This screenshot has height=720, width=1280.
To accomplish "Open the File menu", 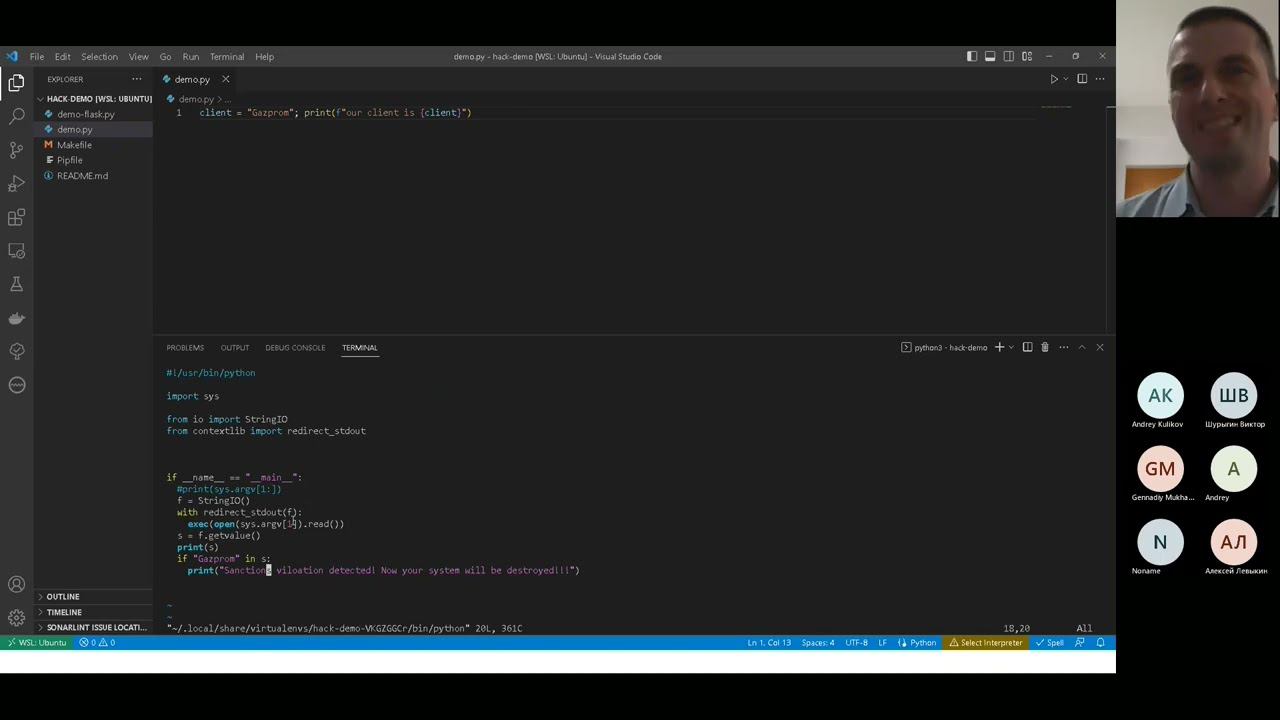I will pyautogui.click(x=36, y=56).
